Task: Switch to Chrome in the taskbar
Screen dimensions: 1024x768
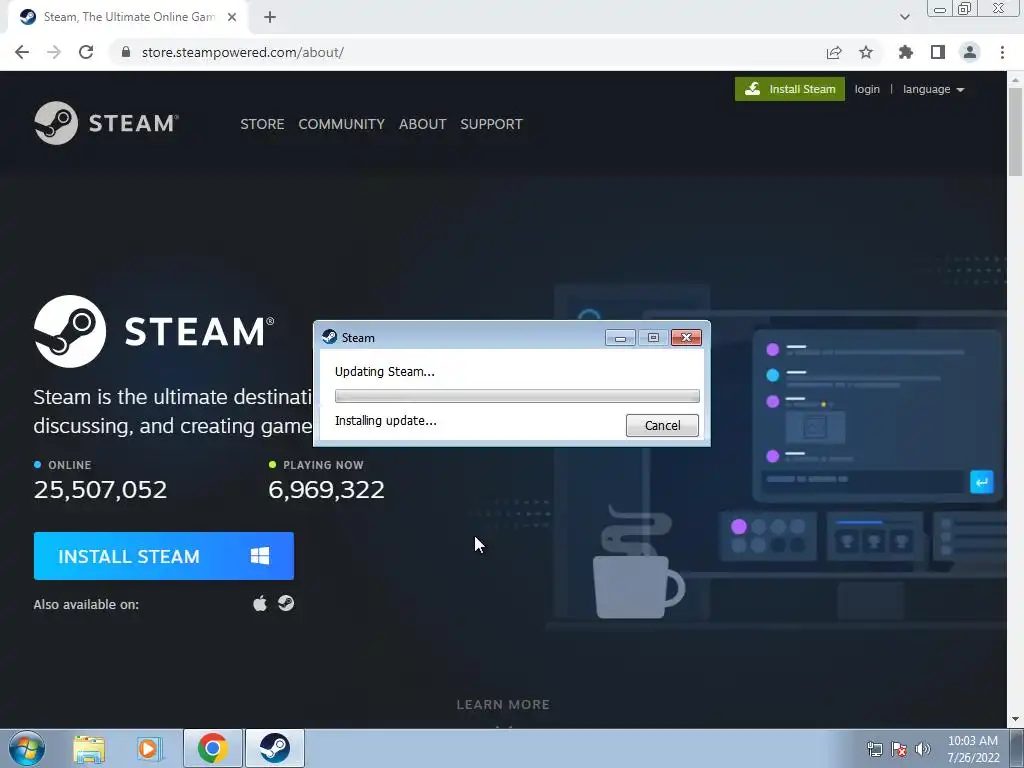Action: point(213,748)
